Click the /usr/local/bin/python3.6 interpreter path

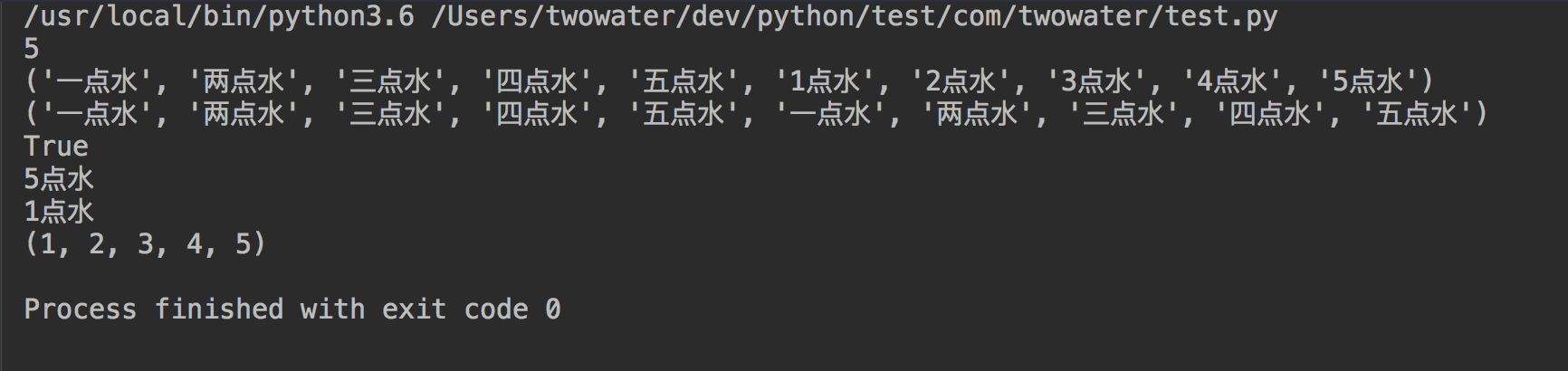(219, 16)
